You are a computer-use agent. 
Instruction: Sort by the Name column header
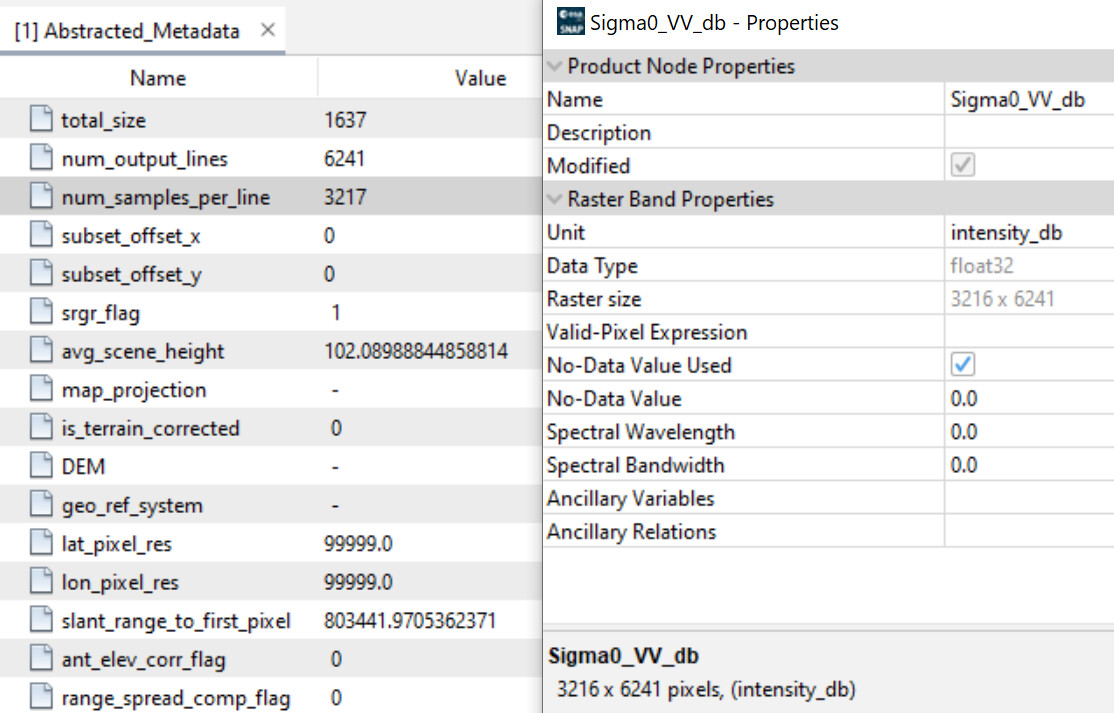point(158,78)
